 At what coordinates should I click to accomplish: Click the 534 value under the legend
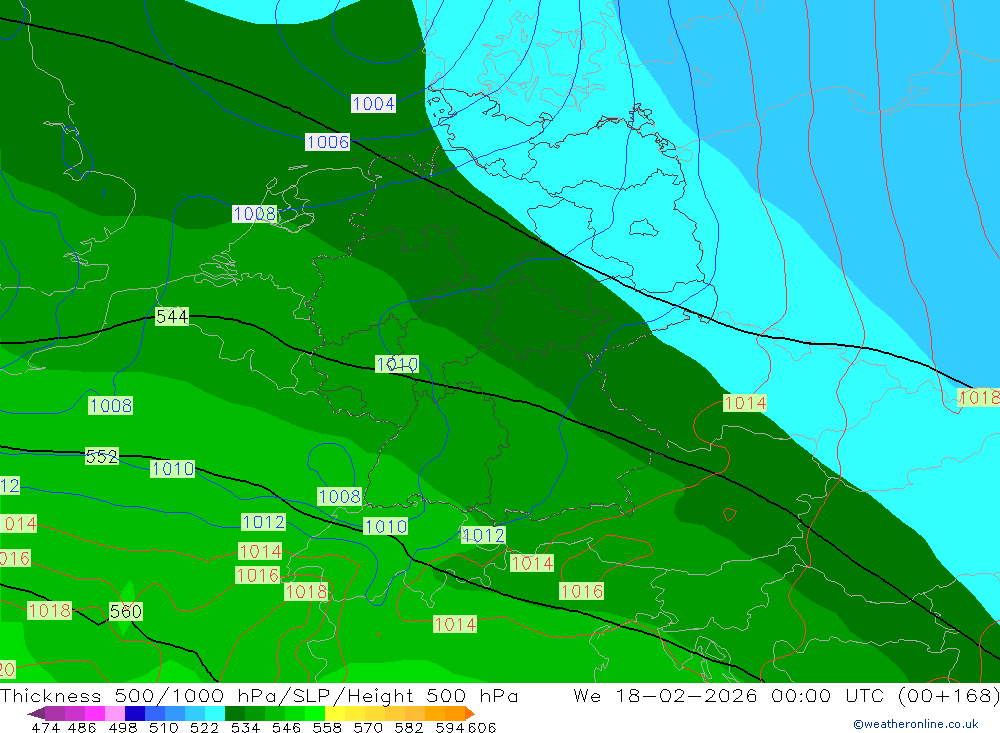coord(245,727)
